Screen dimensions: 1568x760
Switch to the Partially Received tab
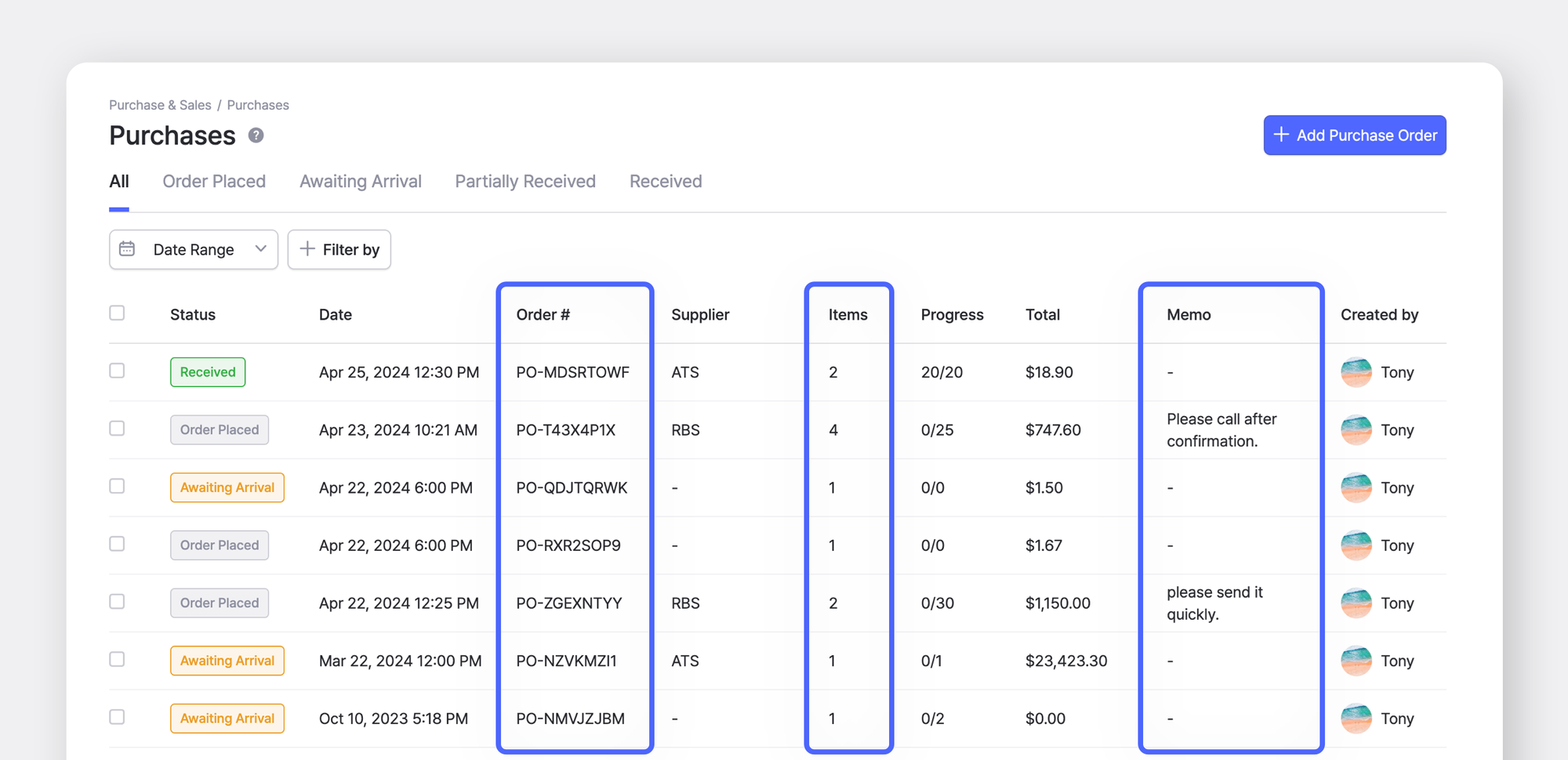(524, 181)
